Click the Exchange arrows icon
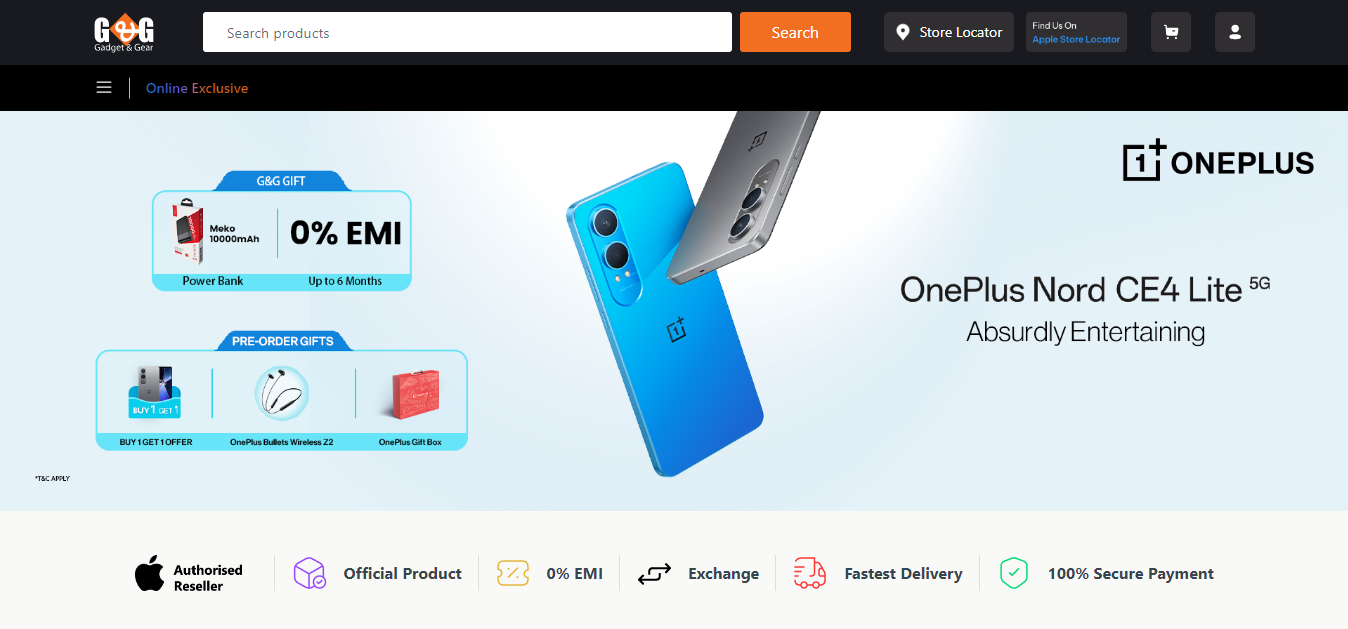 tap(654, 574)
